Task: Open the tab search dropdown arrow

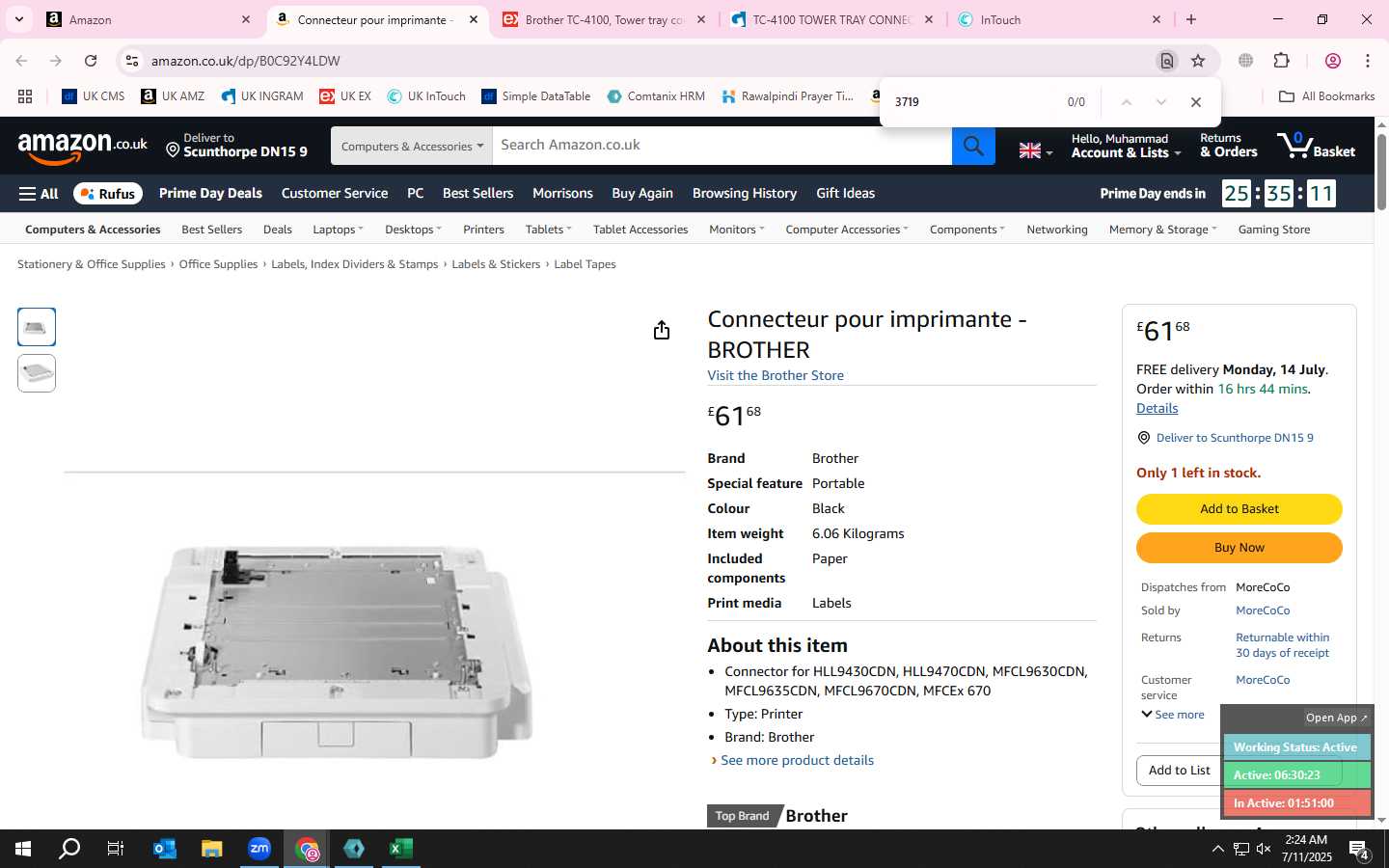Action: (x=19, y=19)
